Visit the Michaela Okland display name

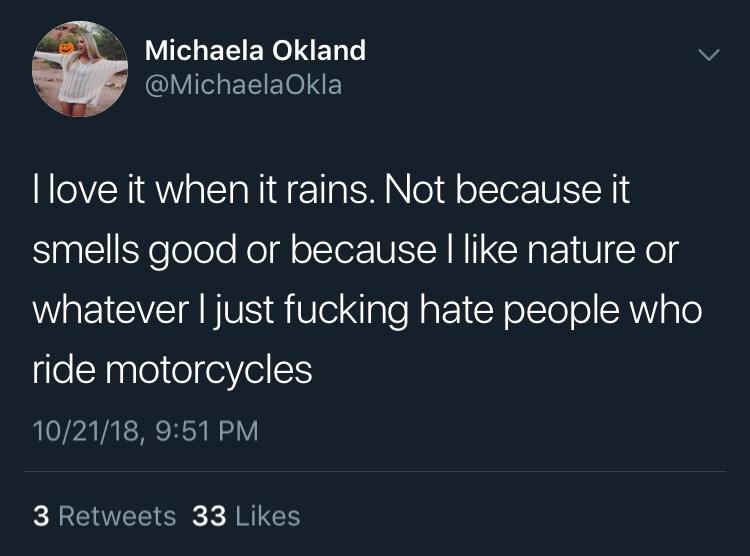(255, 50)
